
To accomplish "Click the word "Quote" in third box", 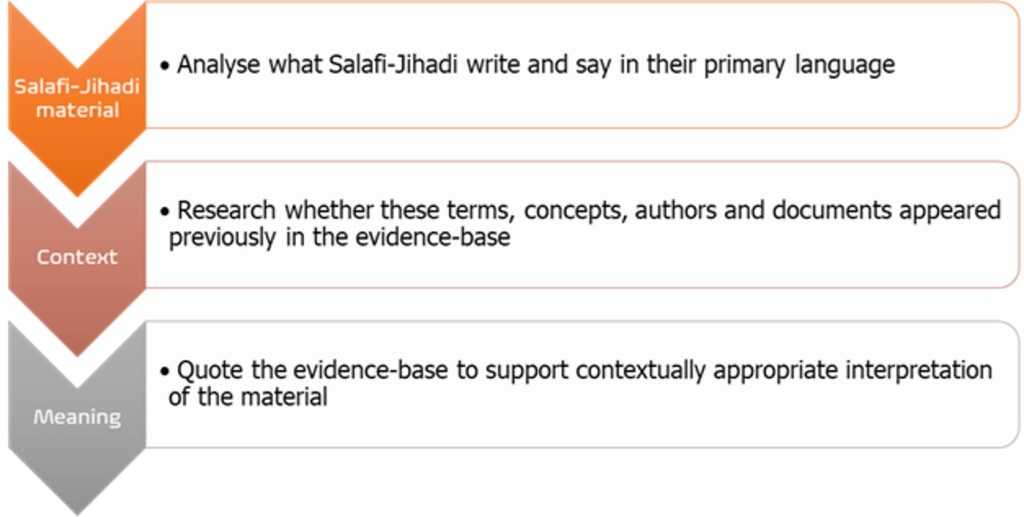I will (205, 370).
